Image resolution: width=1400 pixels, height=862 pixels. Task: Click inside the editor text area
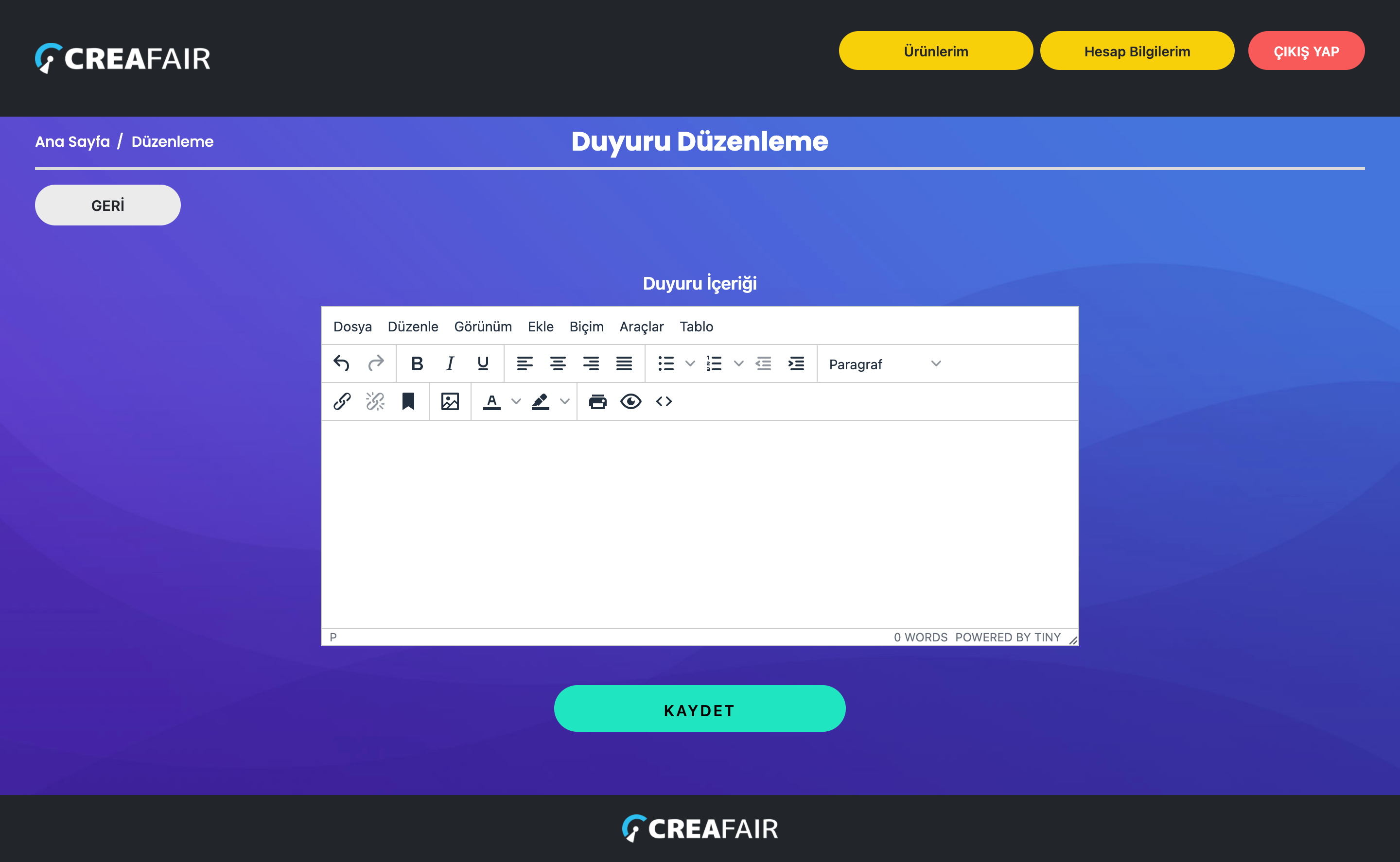700,524
